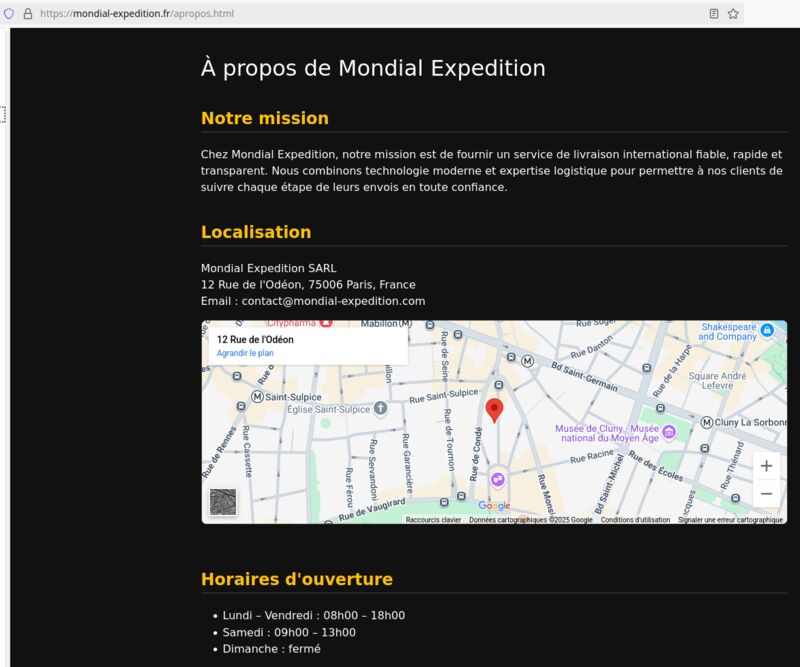Click the red location pin on map
Image resolution: width=800 pixels, height=667 pixels.
pos(494,410)
